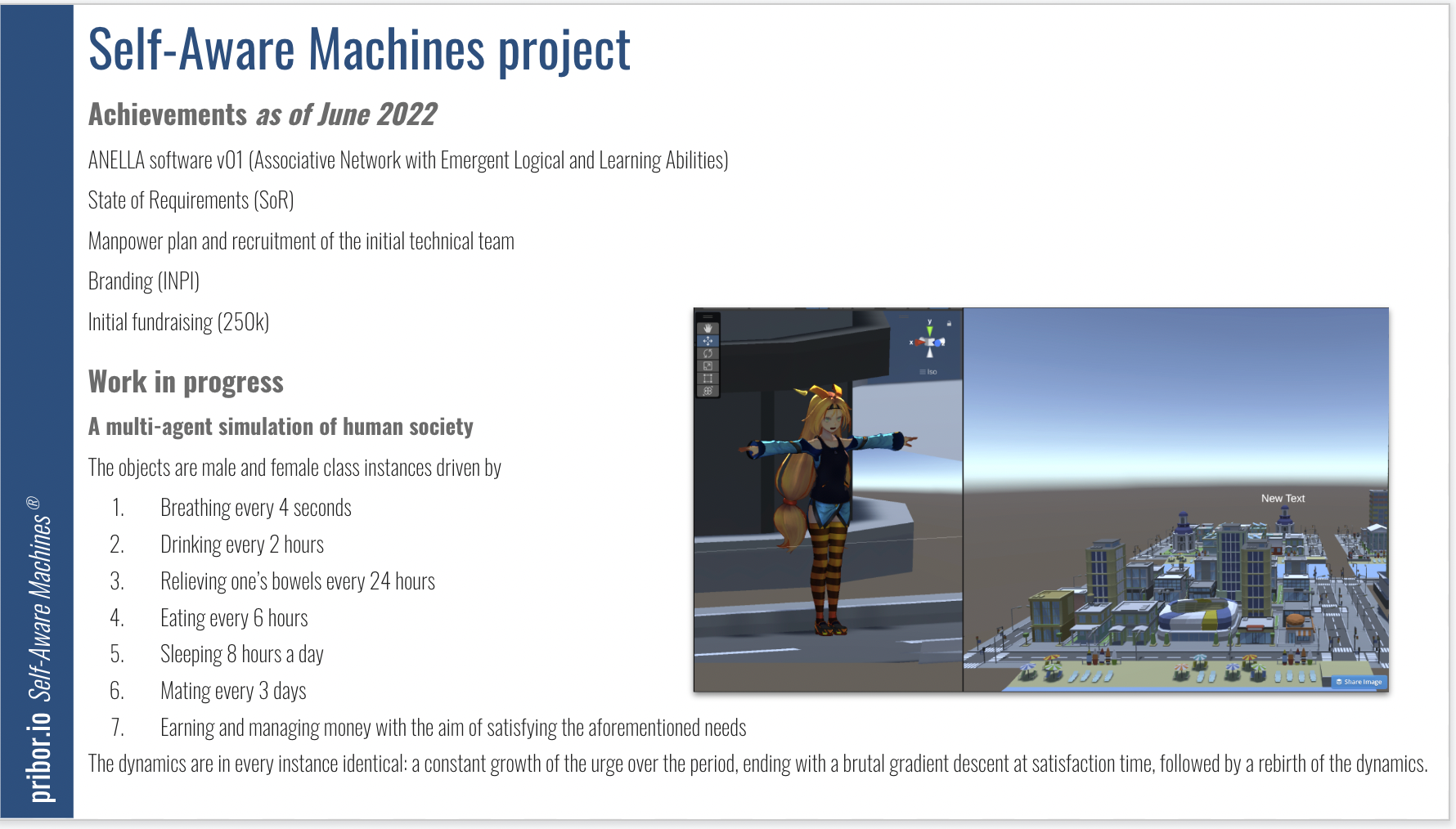1456x829 pixels.
Task: Click the 'Manpower plan and recruitment' line
Action: [x=301, y=241]
